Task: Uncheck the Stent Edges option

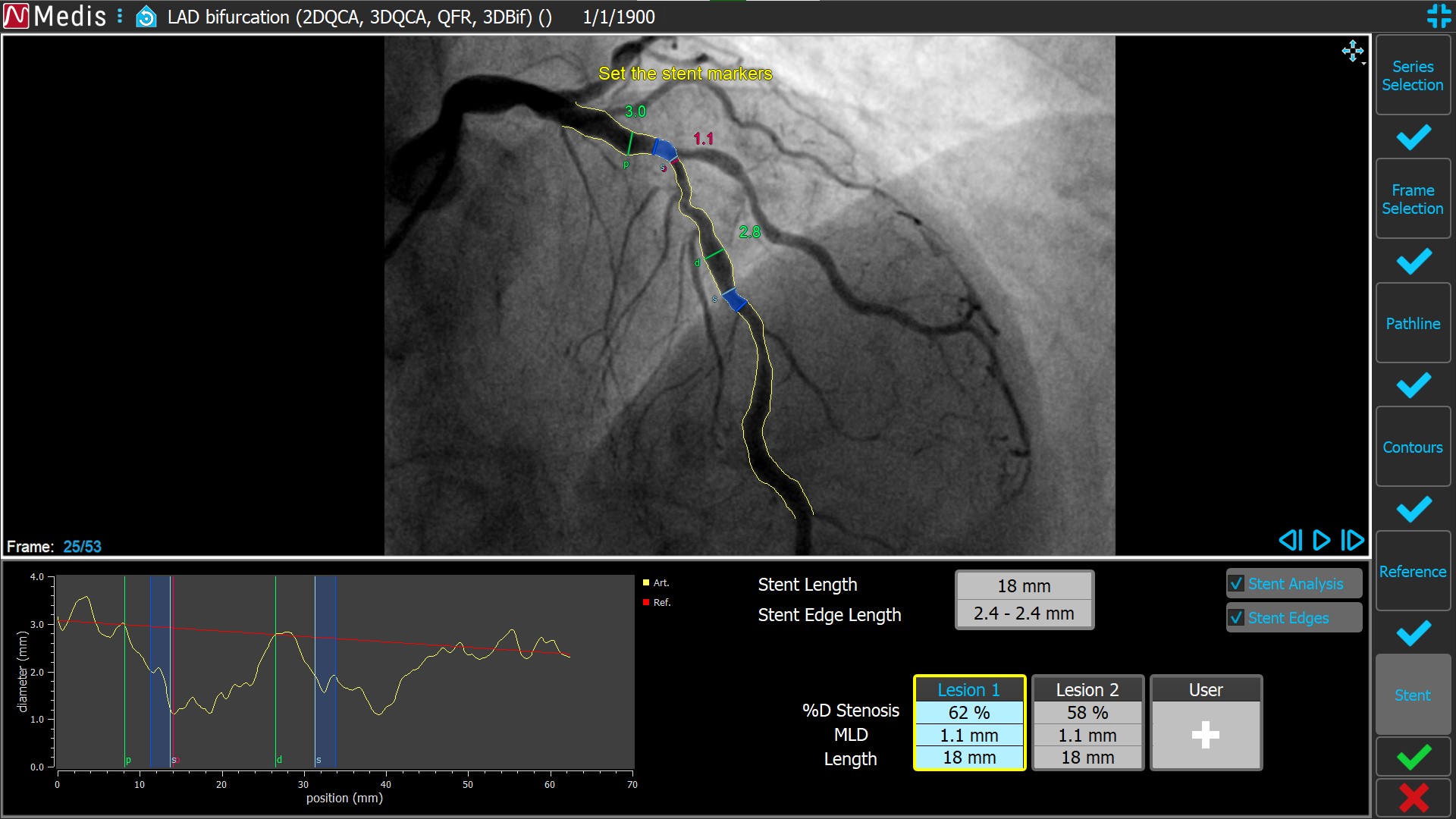Action: coord(1236,618)
